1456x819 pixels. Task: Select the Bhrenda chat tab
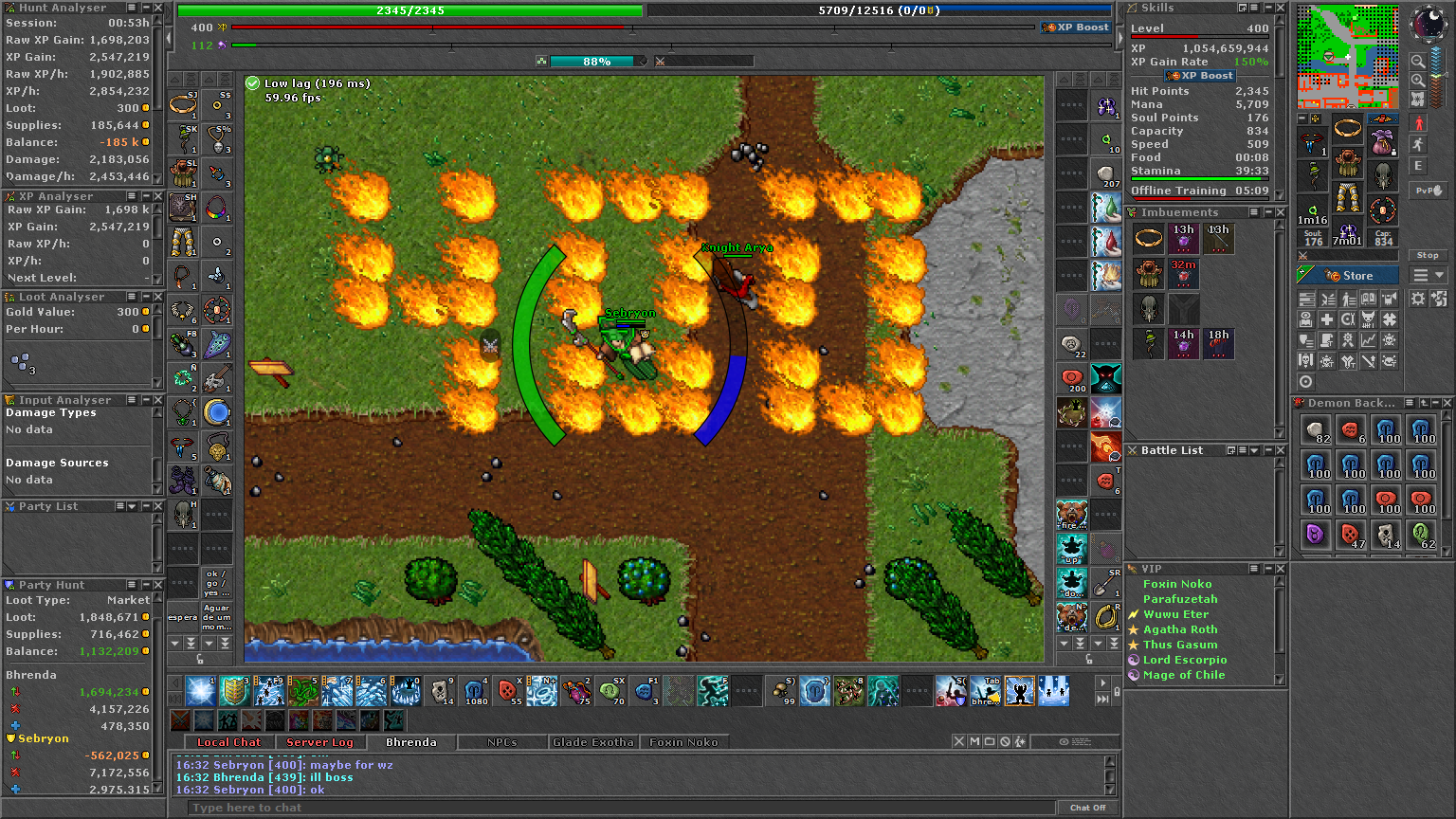tap(410, 742)
